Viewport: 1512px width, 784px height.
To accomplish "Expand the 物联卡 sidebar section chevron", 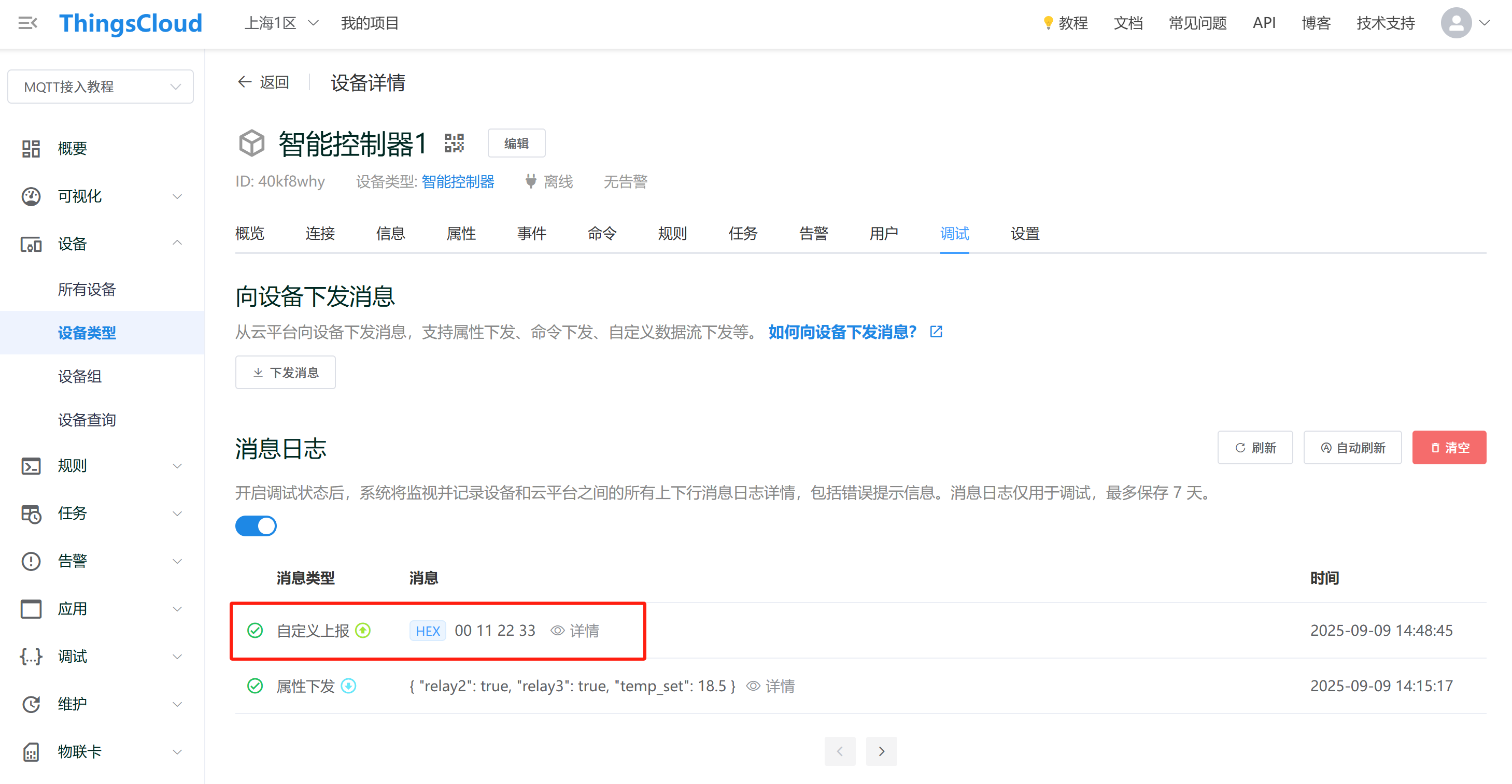I will click(x=177, y=752).
